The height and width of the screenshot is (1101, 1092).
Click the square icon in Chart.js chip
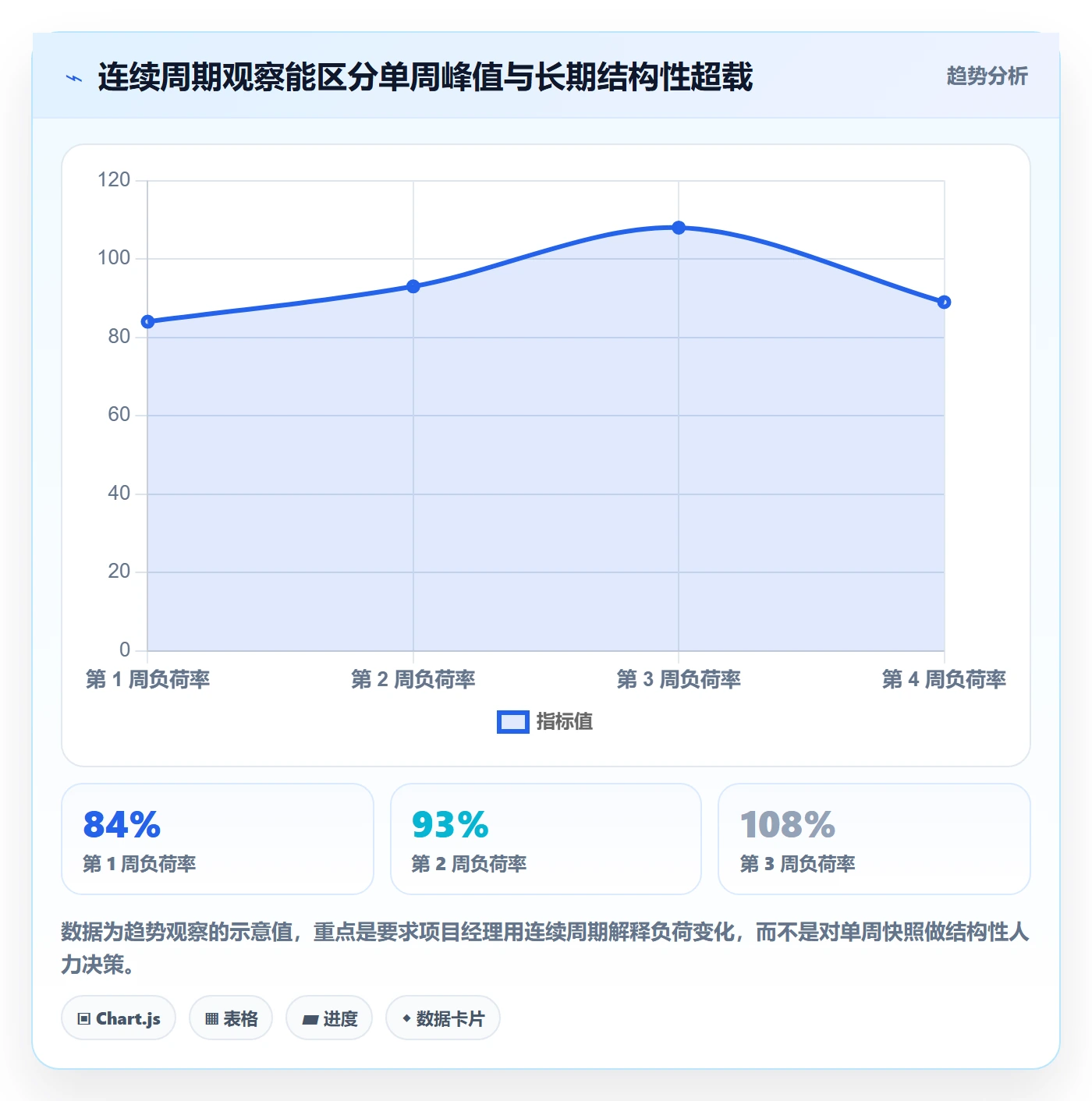84,1019
